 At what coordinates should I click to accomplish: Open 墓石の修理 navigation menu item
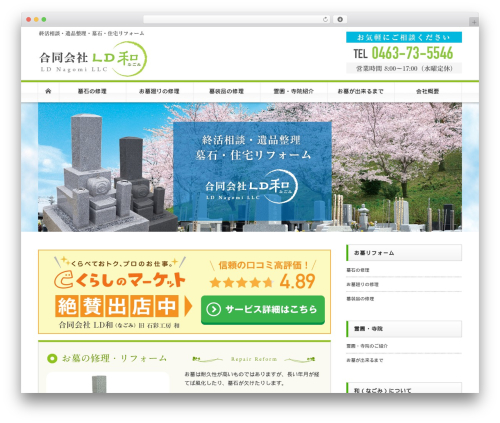pos(92,91)
